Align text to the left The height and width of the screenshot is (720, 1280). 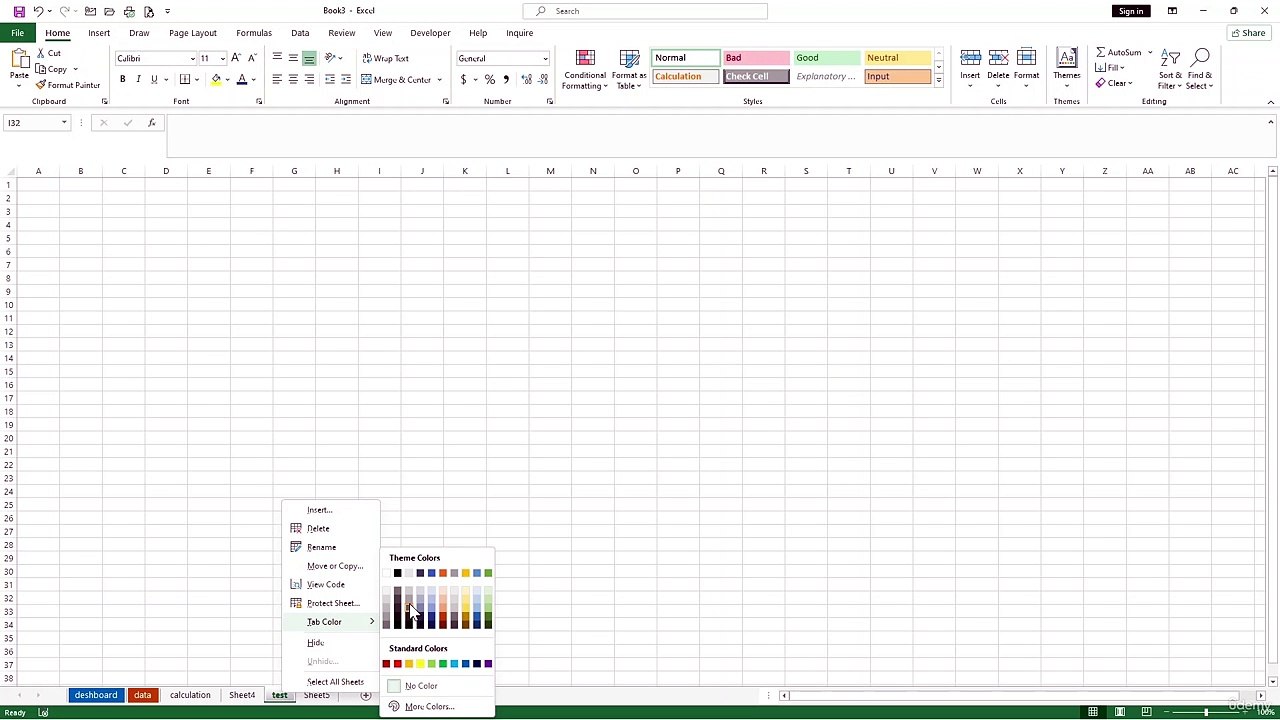277,79
